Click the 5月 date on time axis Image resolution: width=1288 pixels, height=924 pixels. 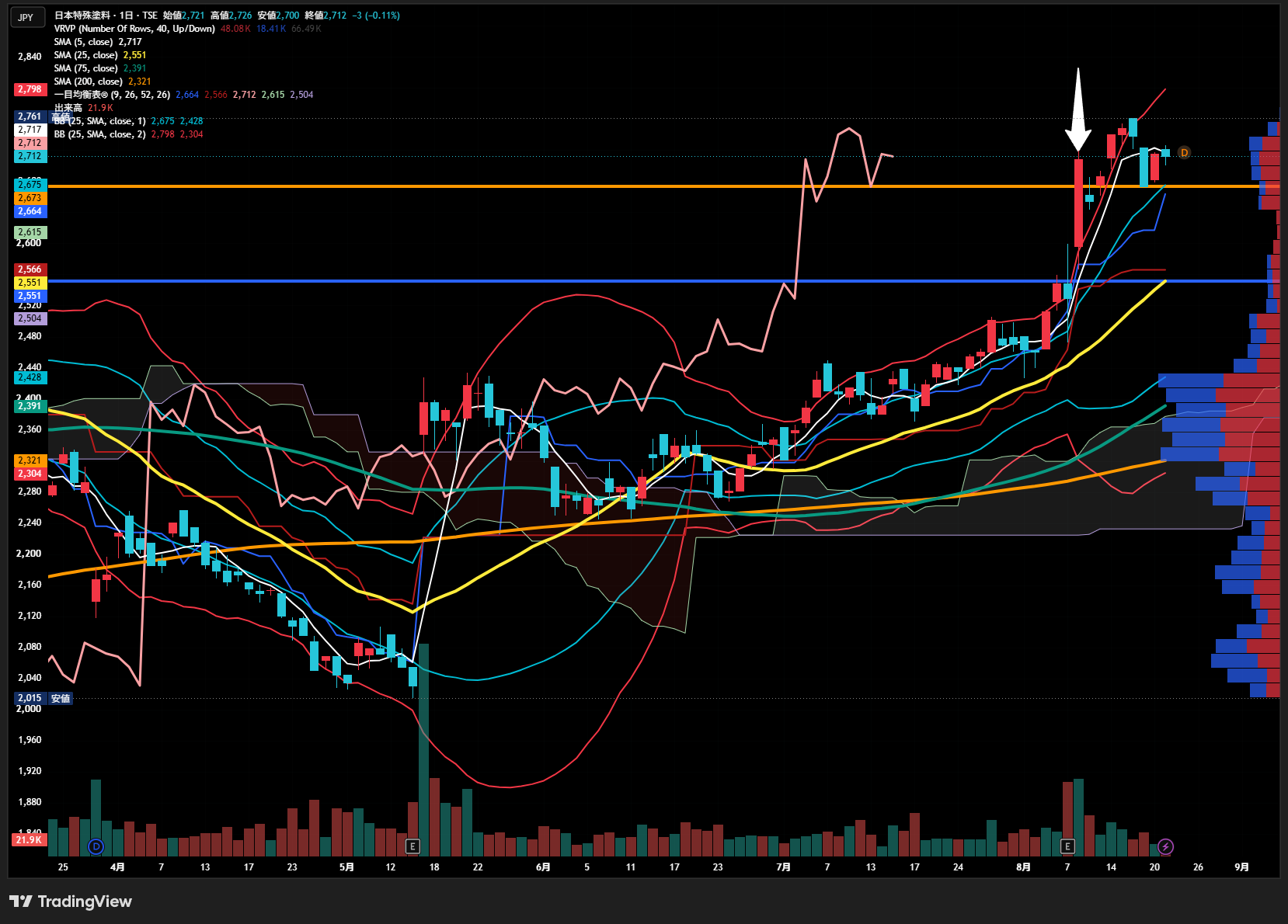[x=346, y=867]
